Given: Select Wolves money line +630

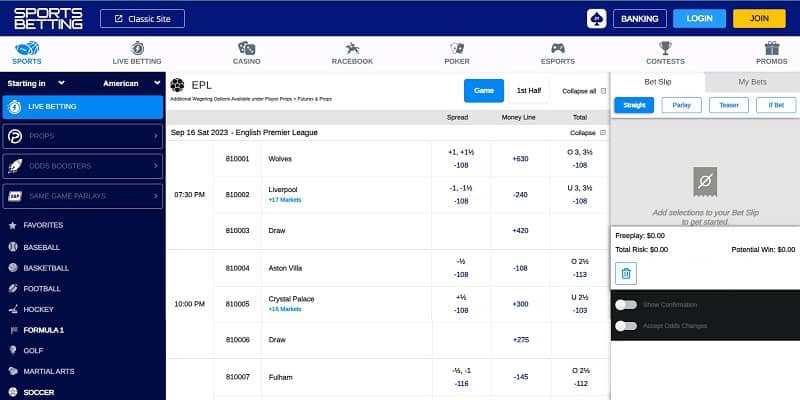Looking at the screenshot, I should pyautogui.click(x=520, y=159).
